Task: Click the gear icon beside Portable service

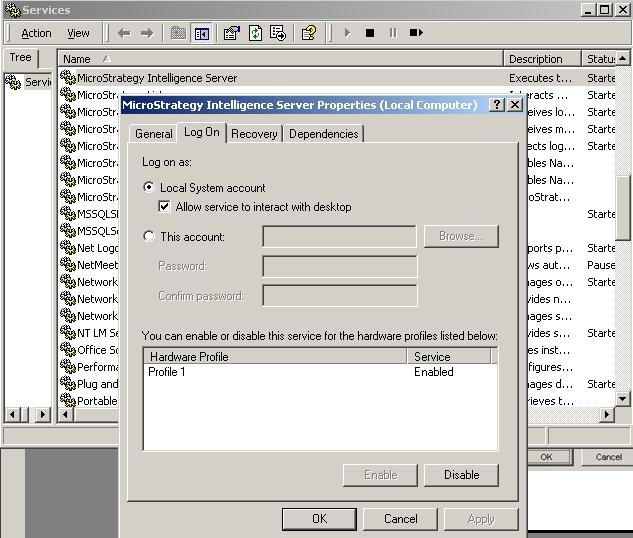Action: pyautogui.click(x=68, y=400)
